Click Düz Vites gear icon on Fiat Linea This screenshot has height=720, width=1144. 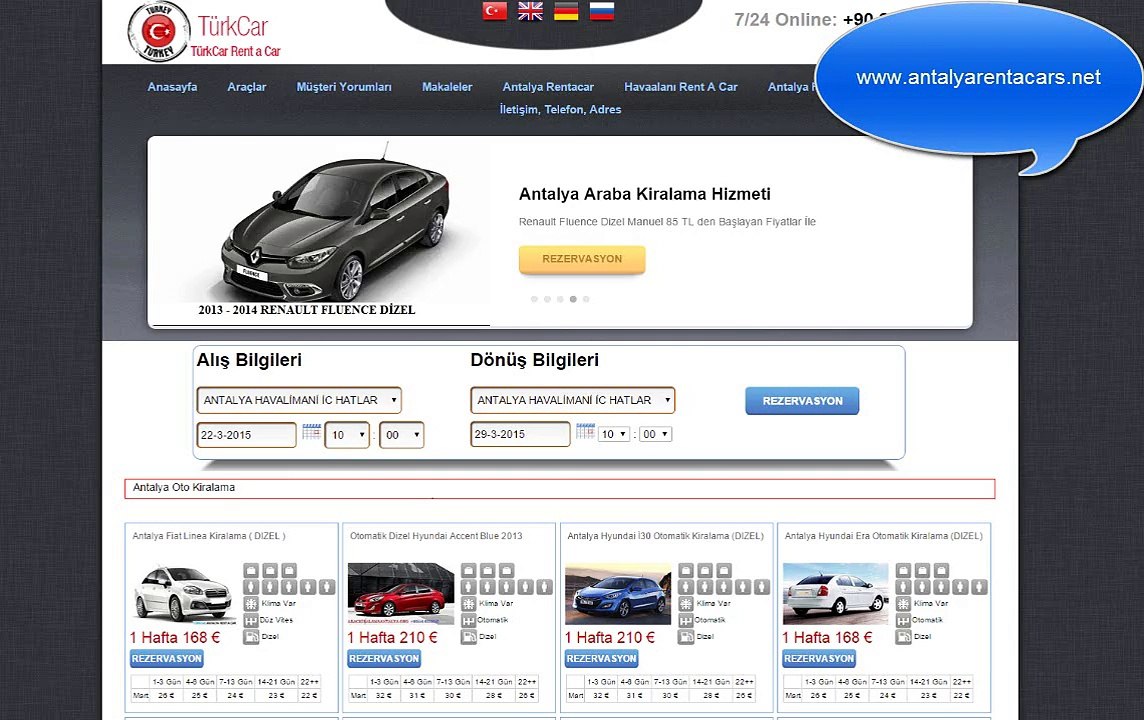click(x=251, y=620)
